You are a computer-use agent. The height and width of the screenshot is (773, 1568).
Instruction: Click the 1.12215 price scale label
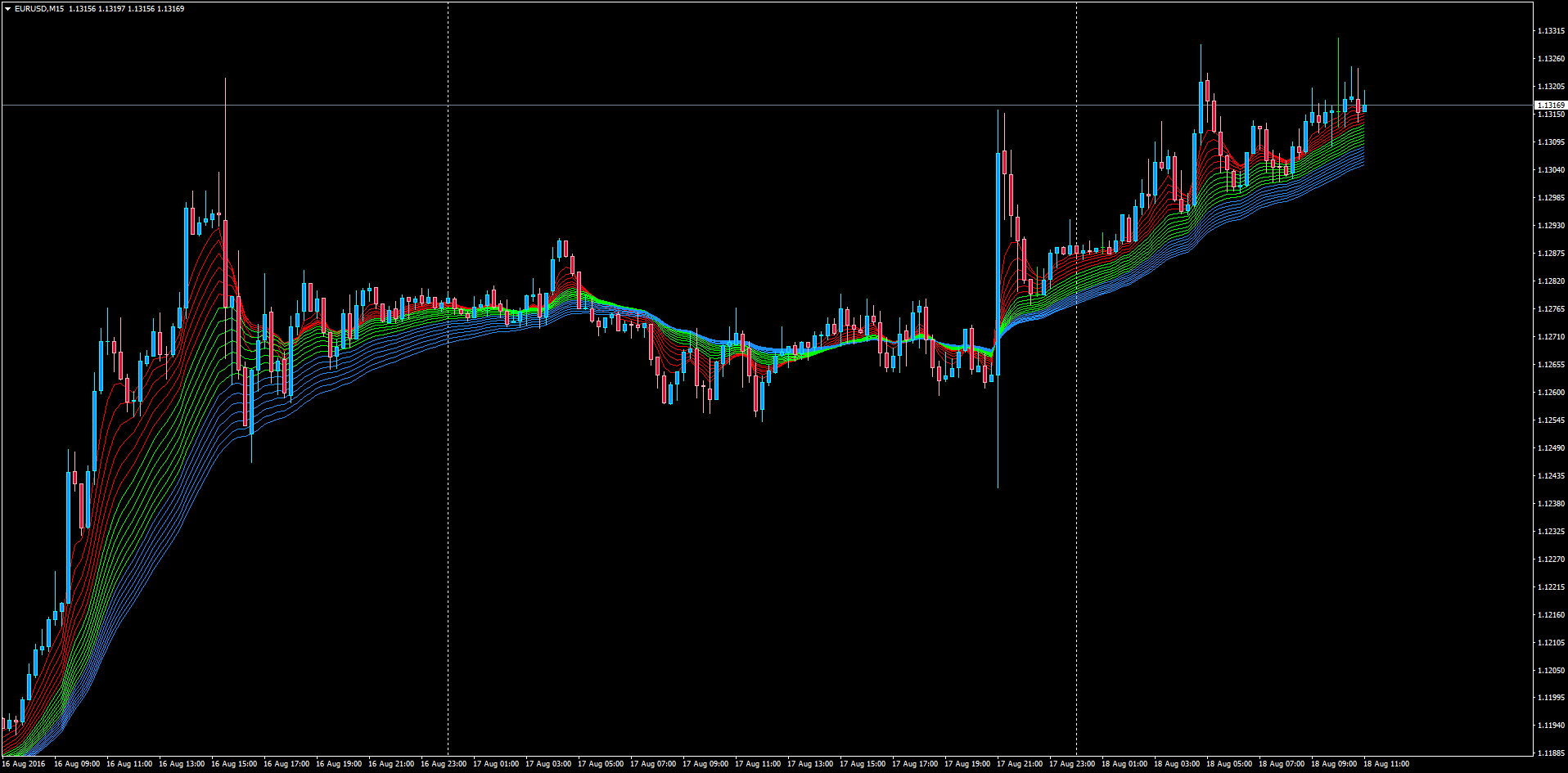1552,587
